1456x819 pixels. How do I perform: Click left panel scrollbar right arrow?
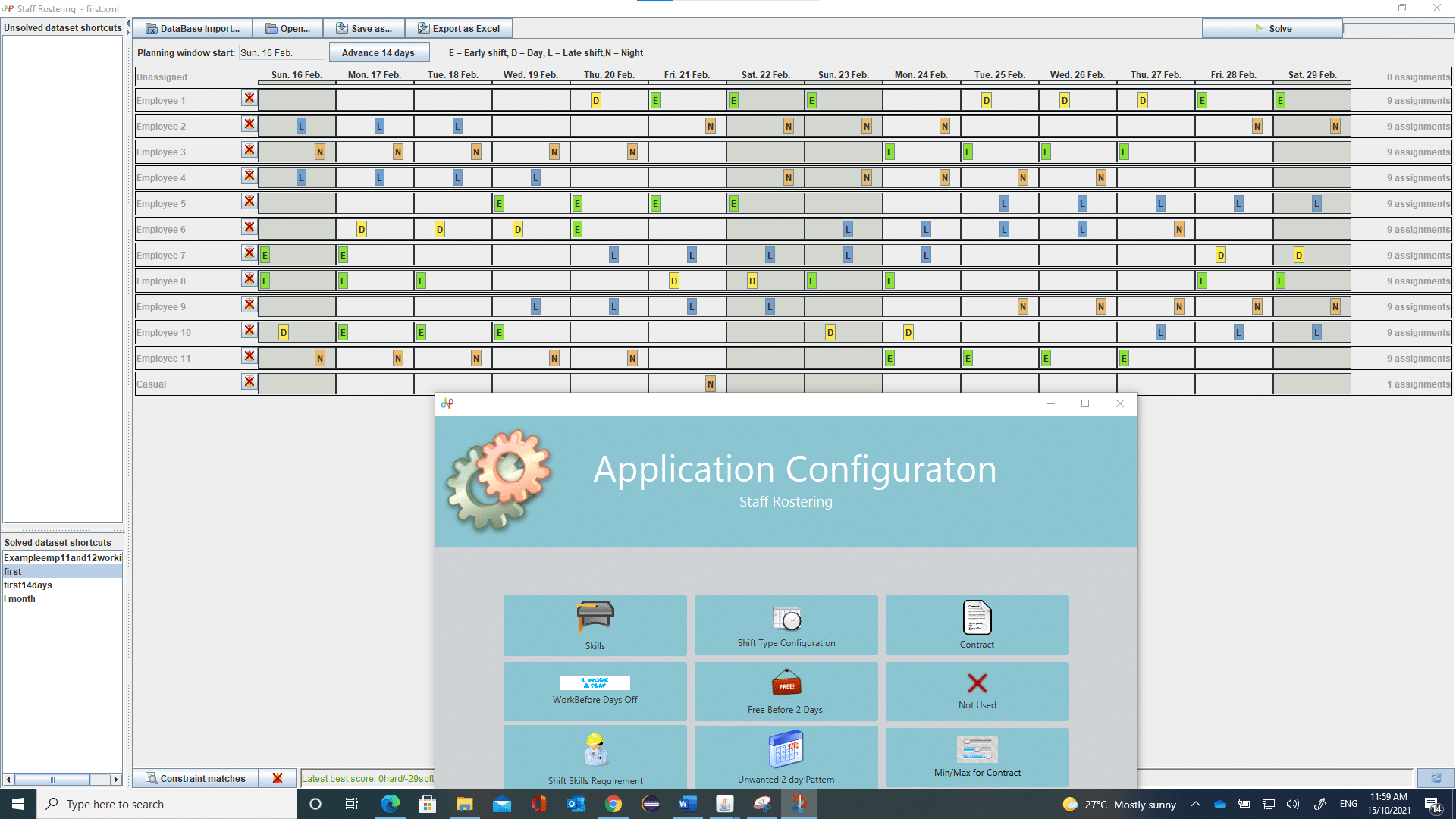[x=115, y=780]
